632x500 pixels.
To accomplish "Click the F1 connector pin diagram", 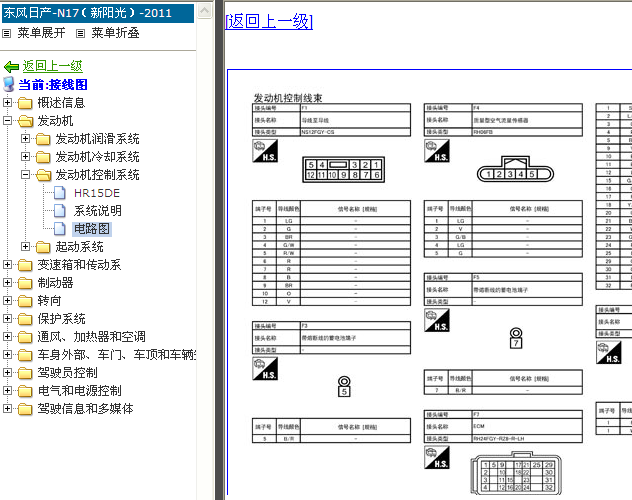I will [343, 170].
